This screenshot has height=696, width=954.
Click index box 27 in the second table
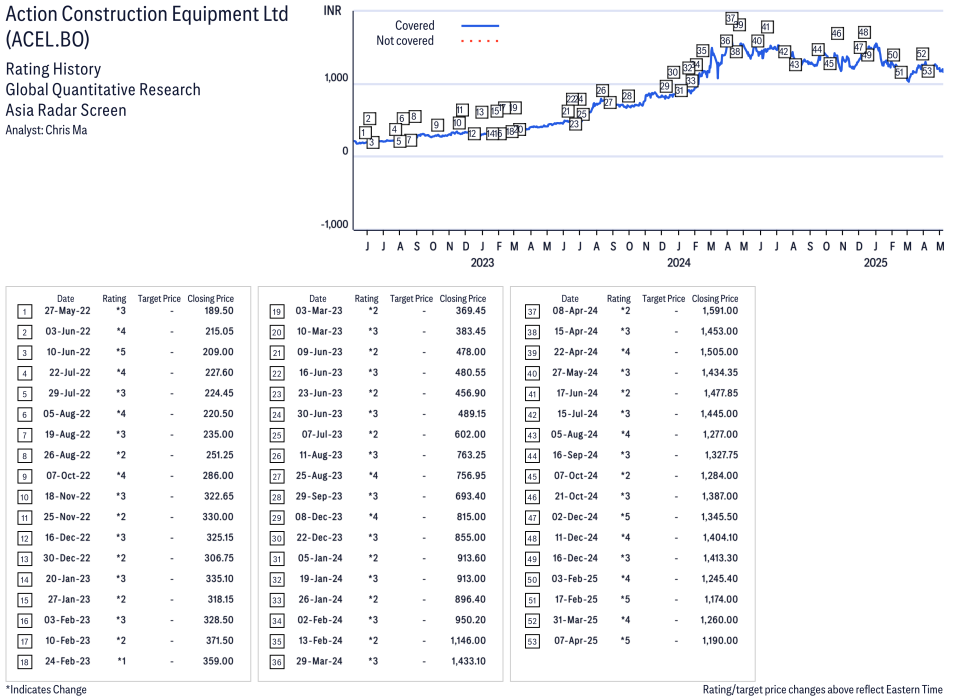click(277, 477)
